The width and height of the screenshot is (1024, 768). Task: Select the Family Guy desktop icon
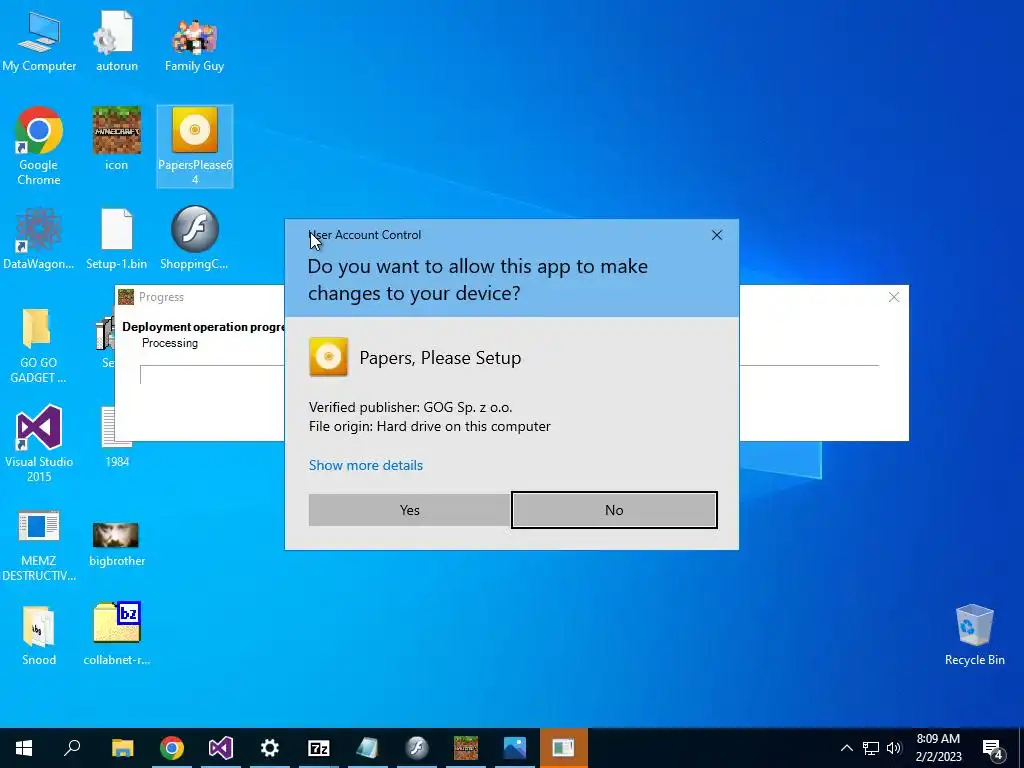(195, 42)
